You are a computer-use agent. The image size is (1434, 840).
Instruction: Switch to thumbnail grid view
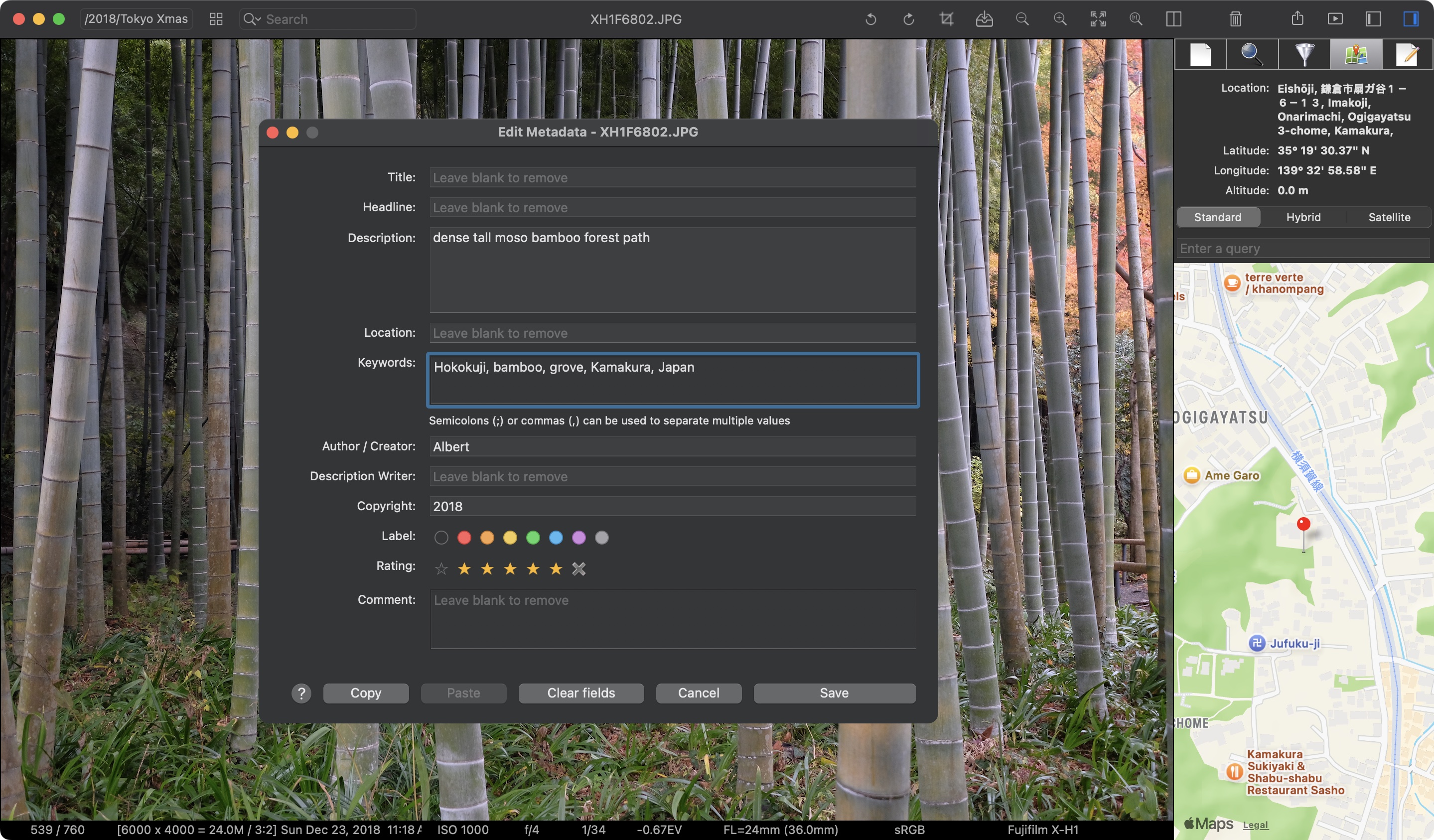[216, 19]
